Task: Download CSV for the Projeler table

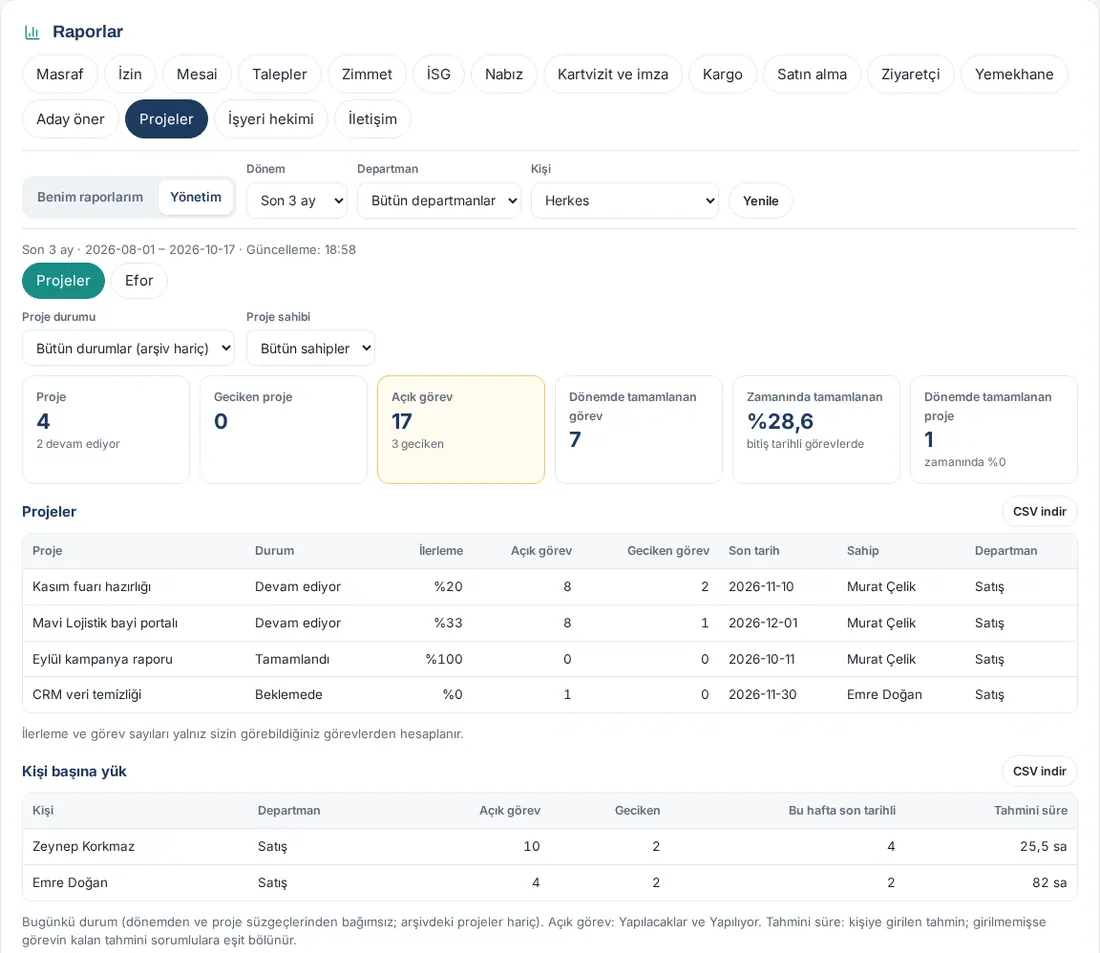Action: tap(1039, 512)
